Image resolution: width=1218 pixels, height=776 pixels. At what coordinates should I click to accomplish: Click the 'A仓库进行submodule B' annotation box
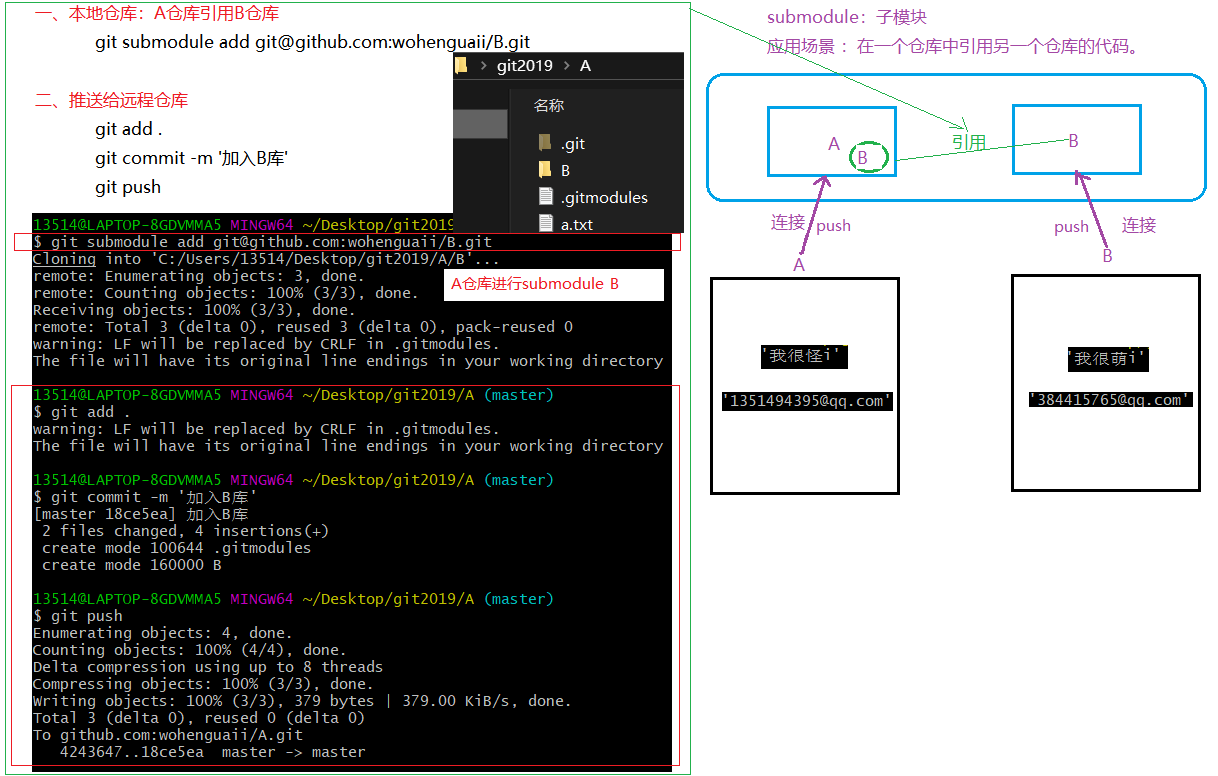point(554,284)
